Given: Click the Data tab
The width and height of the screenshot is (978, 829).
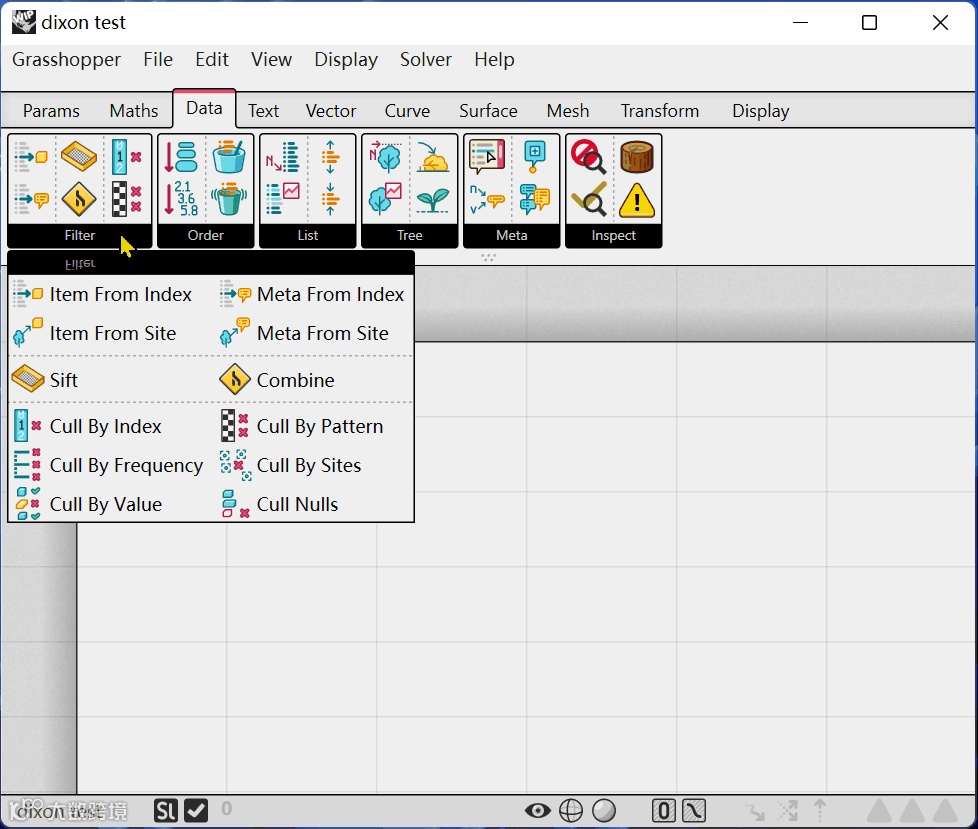Looking at the screenshot, I should [205, 109].
